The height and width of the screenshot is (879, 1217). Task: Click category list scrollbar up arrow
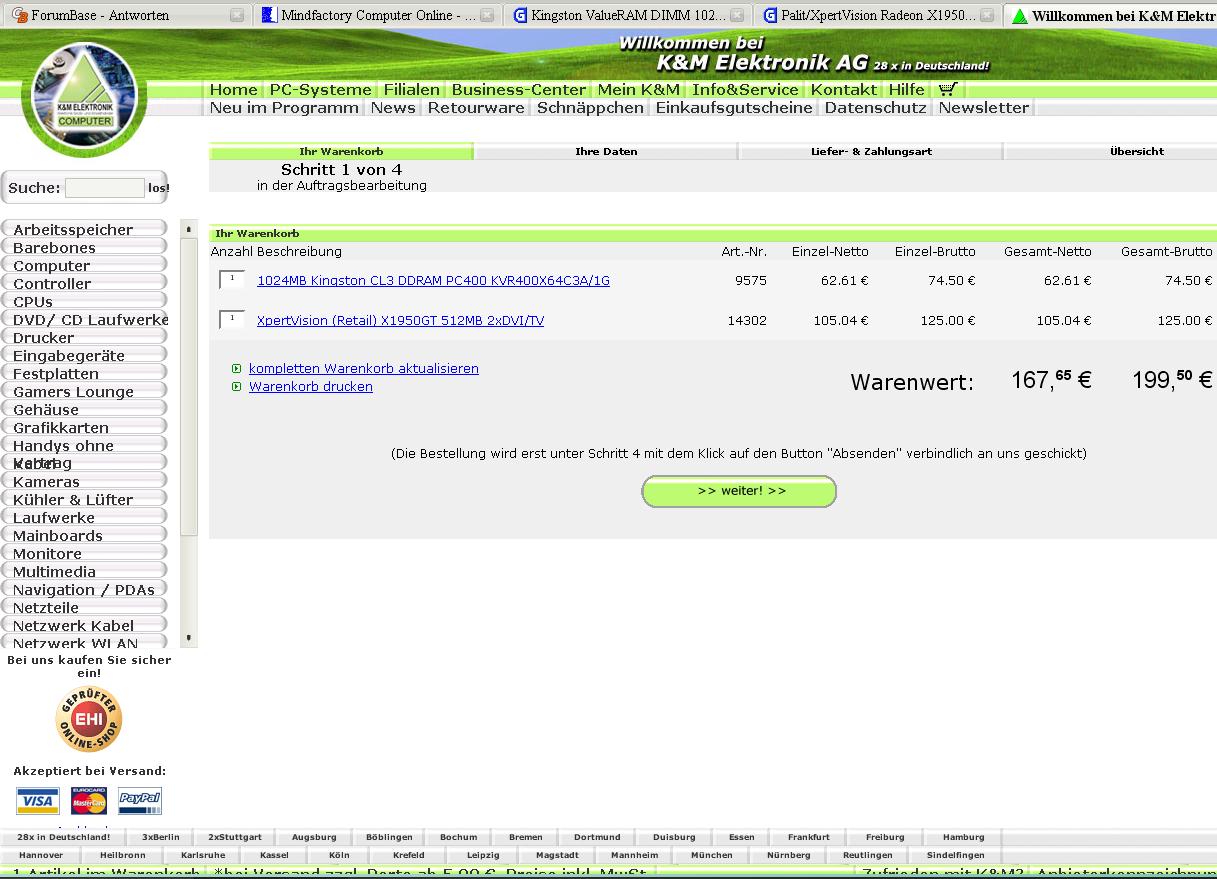coord(188,230)
